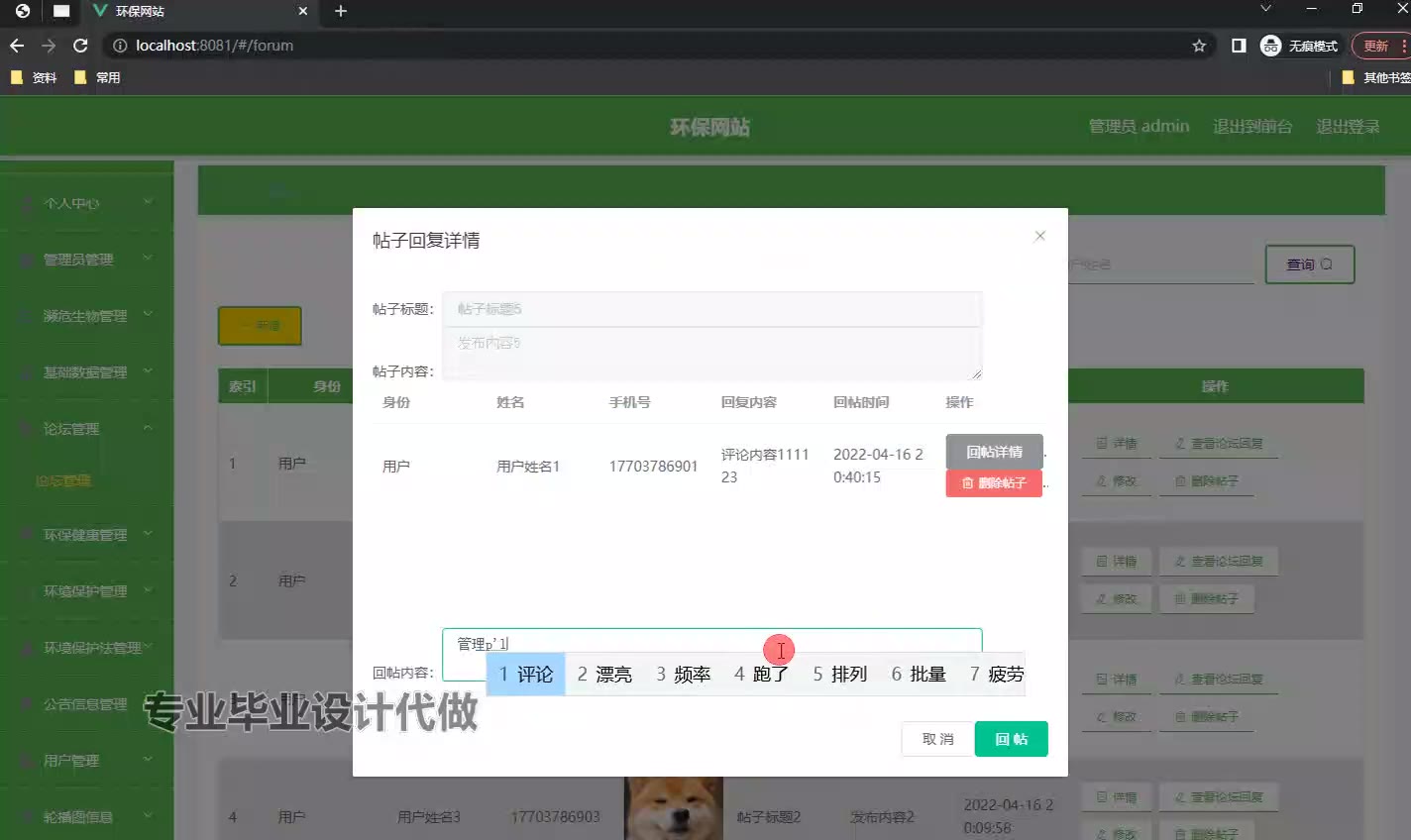The height and width of the screenshot is (840, 1411).
Task: Expand the 管理员管理 sidebar menu
Action: click(x=87, y=260)
